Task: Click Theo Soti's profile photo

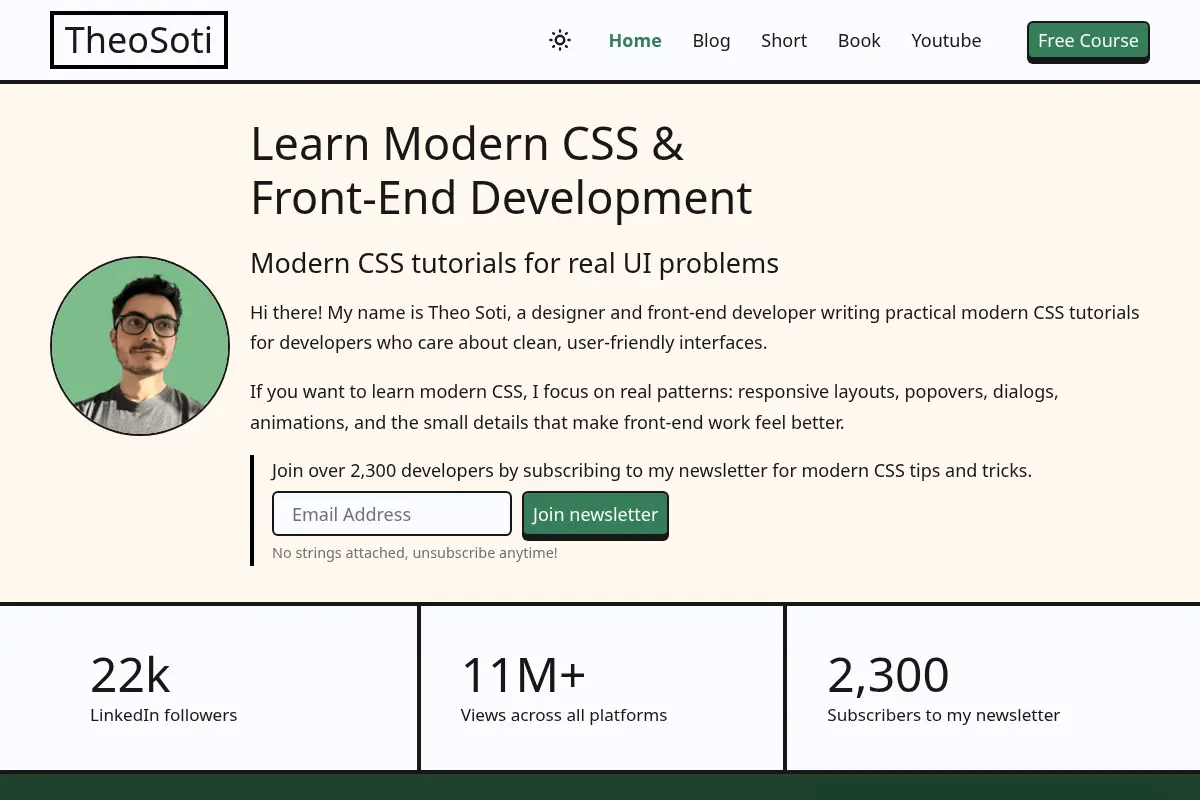Action: click(x=140, y=346)
